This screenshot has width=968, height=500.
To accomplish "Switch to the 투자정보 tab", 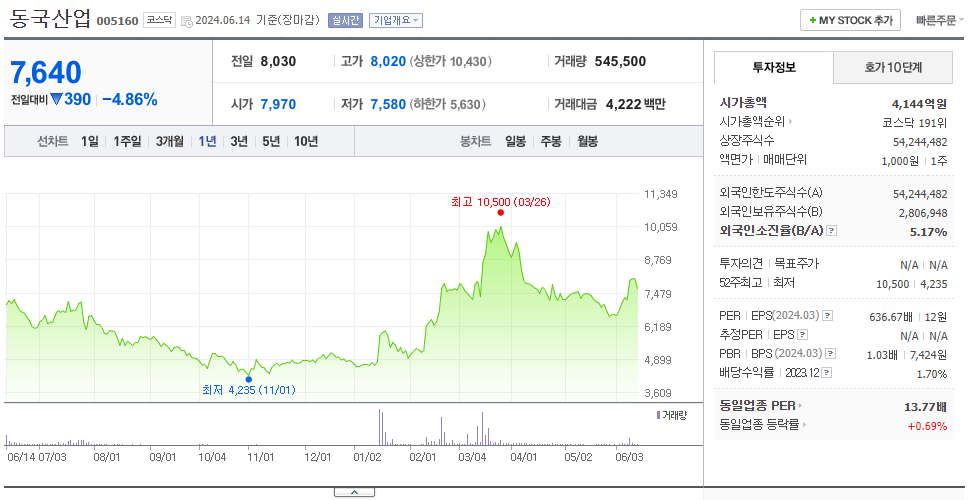I will [774, 67].
